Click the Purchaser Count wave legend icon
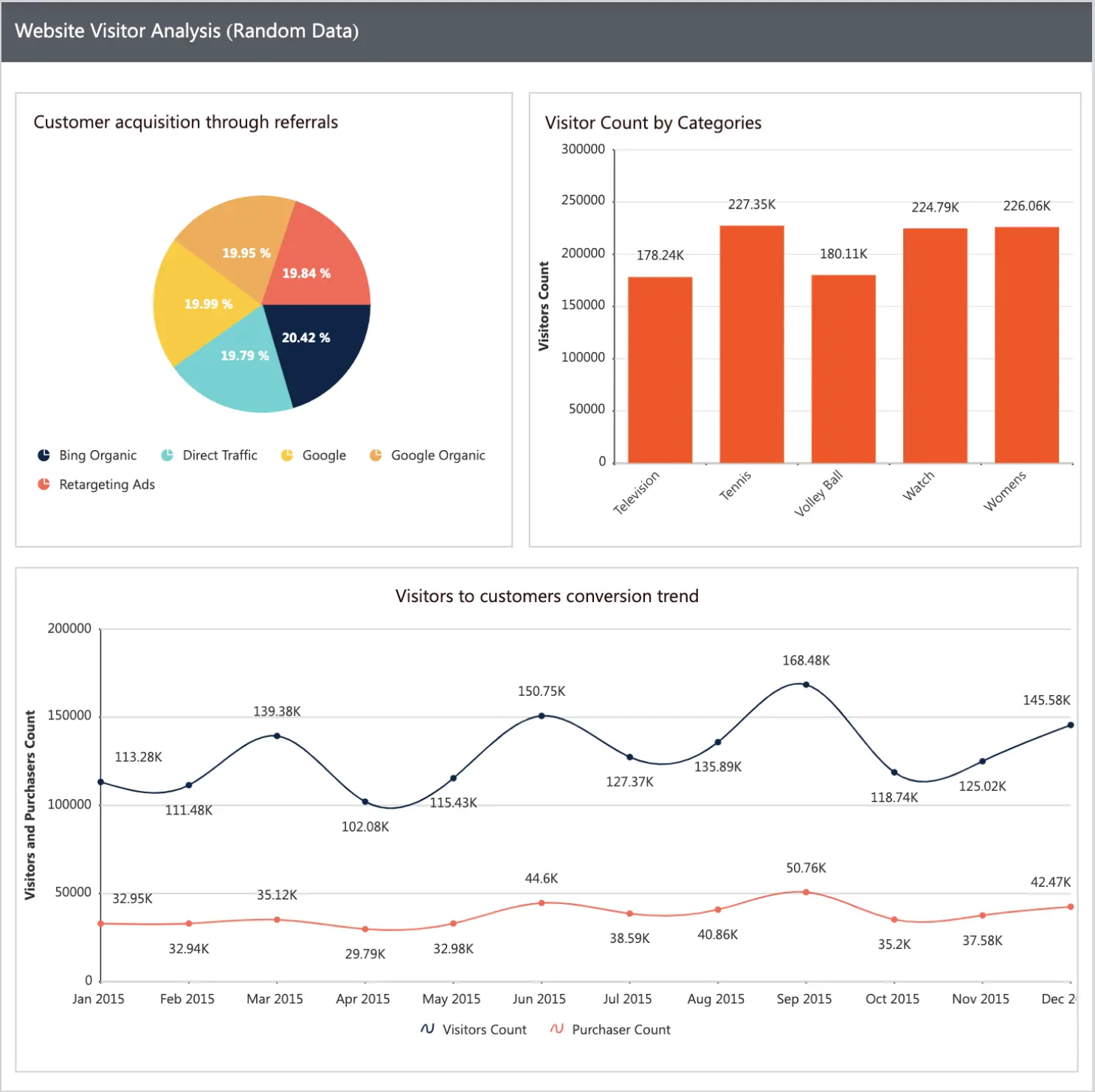Image resolution: width=1095 pixels, height=1092 pixels. 557,1029
